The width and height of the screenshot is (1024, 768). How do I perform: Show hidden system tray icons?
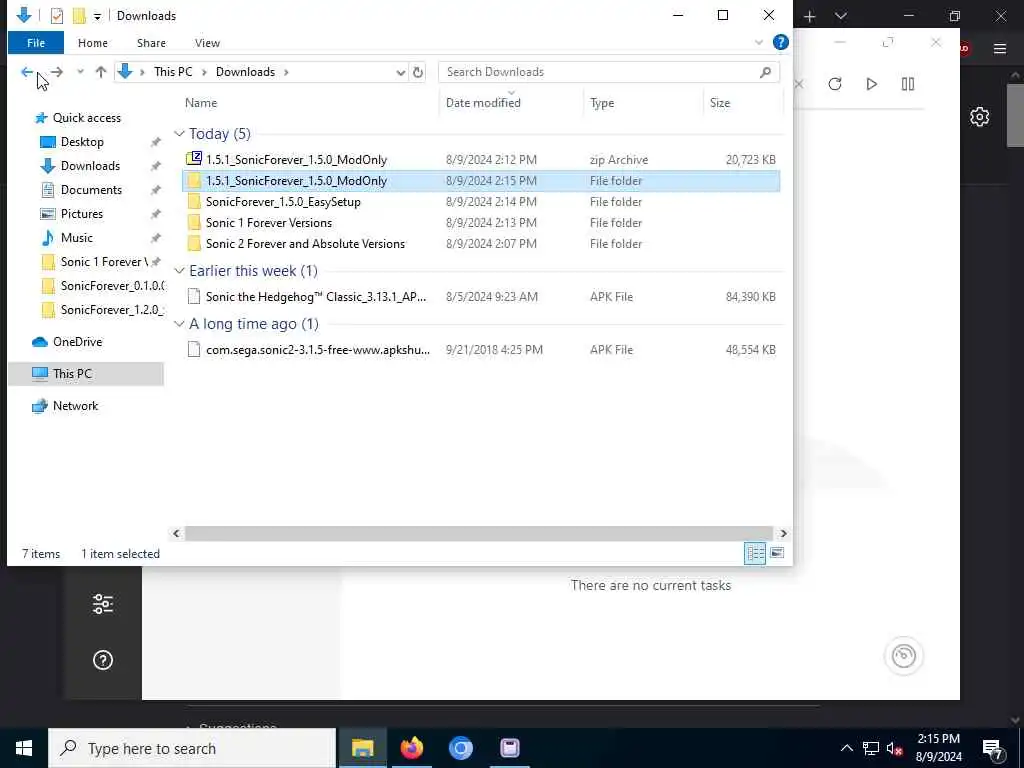coord(846,748)
